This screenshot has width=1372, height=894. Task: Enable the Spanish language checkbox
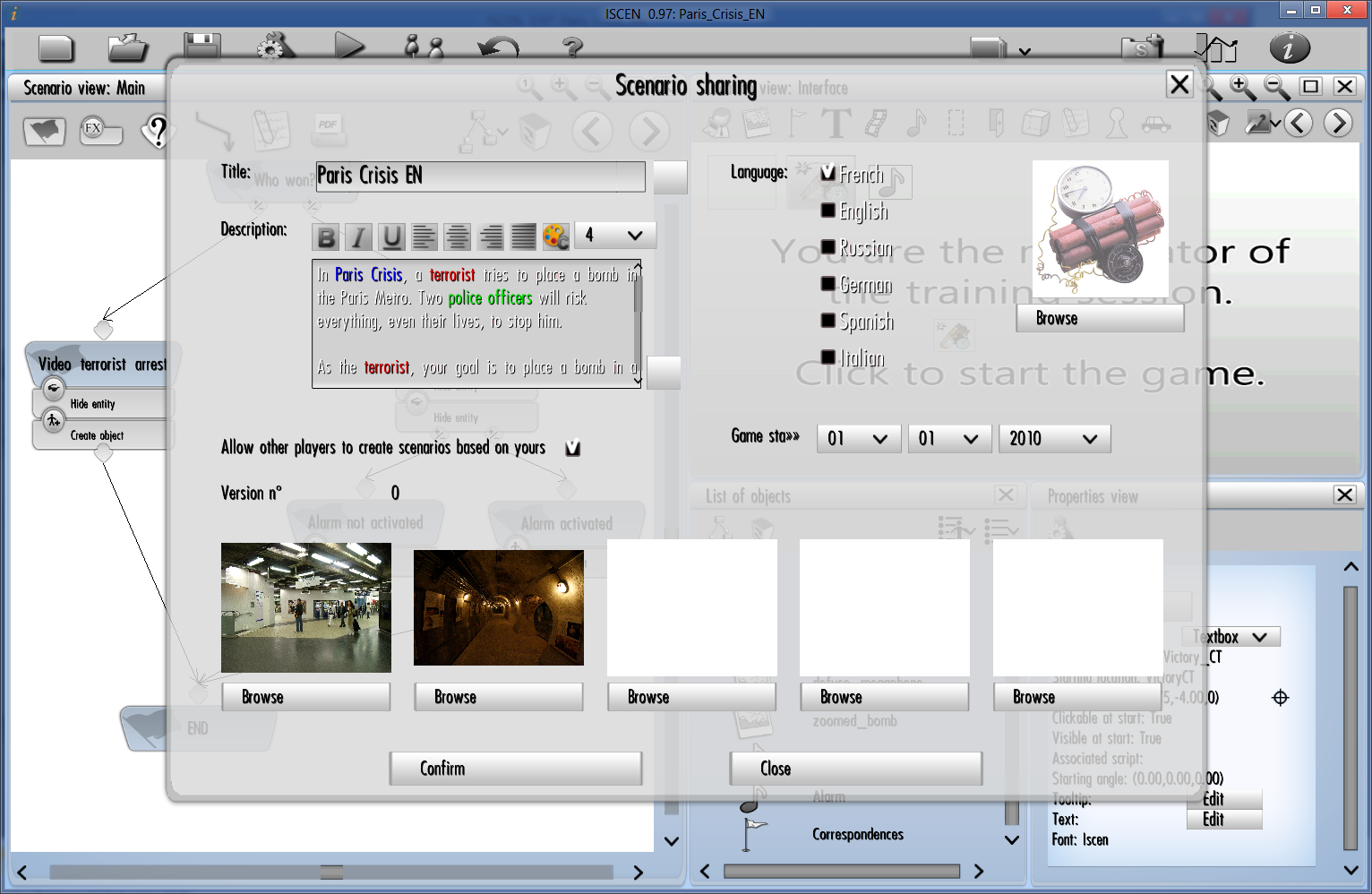click(x=828, y=321)
